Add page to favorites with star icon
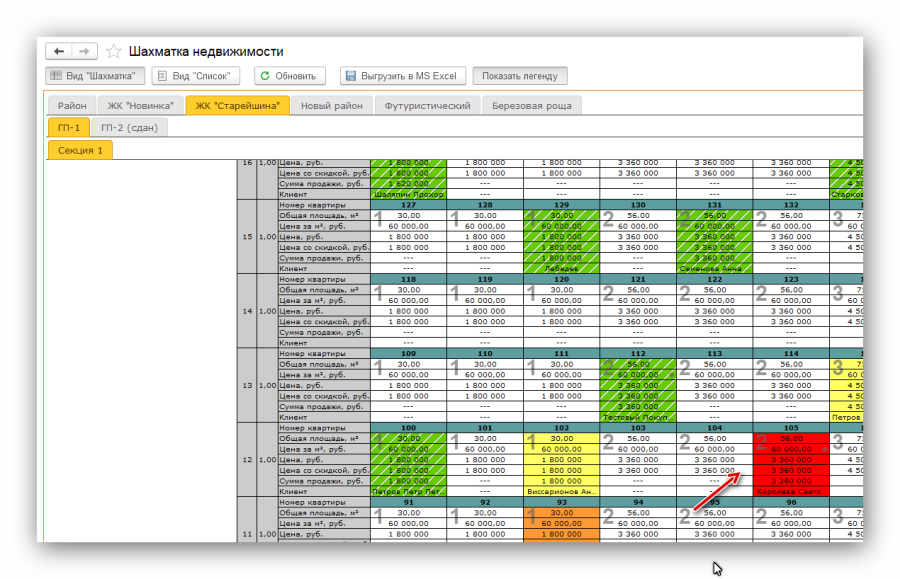900x579 pixels. (114, 51)
